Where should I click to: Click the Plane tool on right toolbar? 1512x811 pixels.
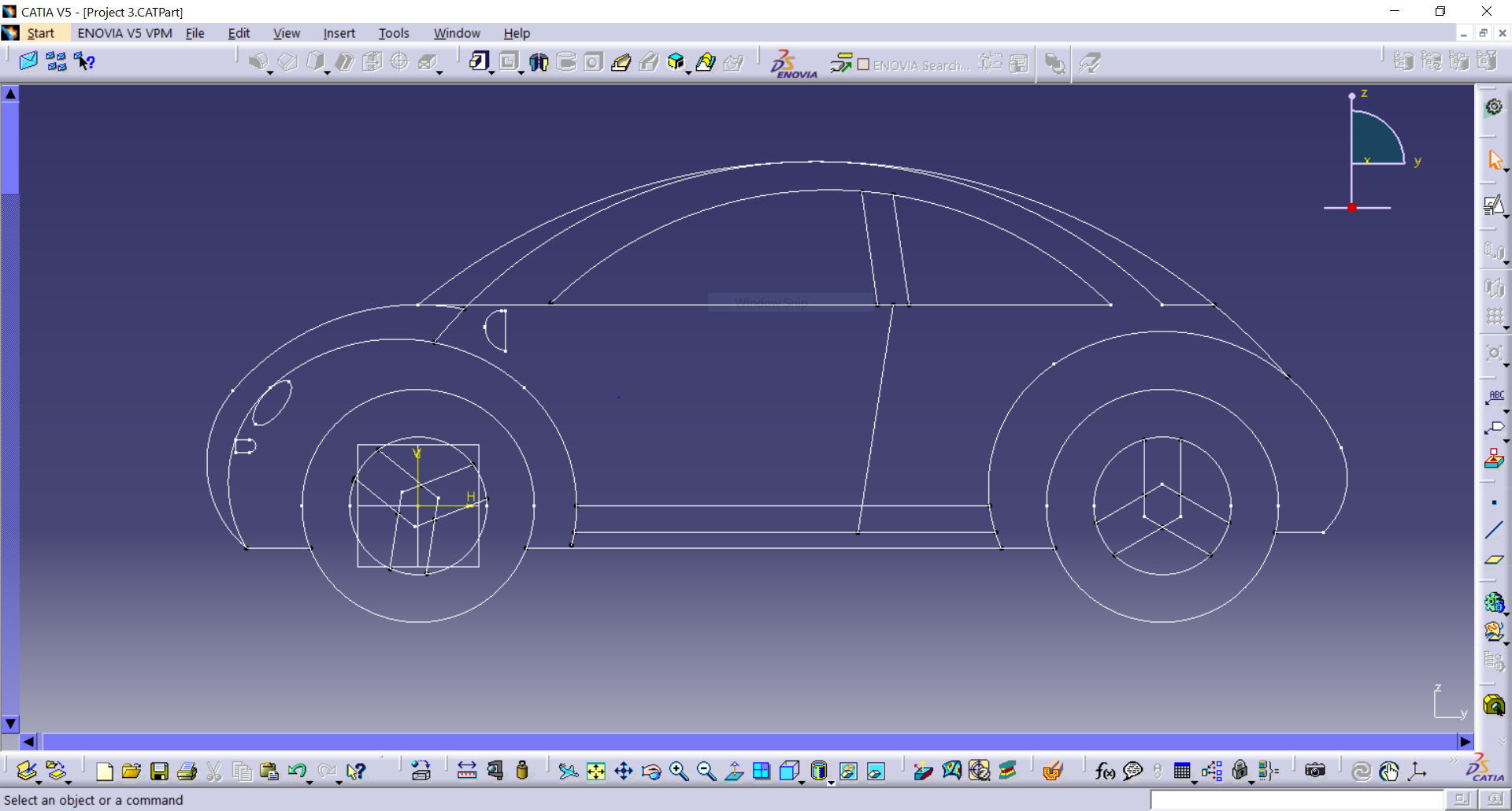[x=1494, y=560]
